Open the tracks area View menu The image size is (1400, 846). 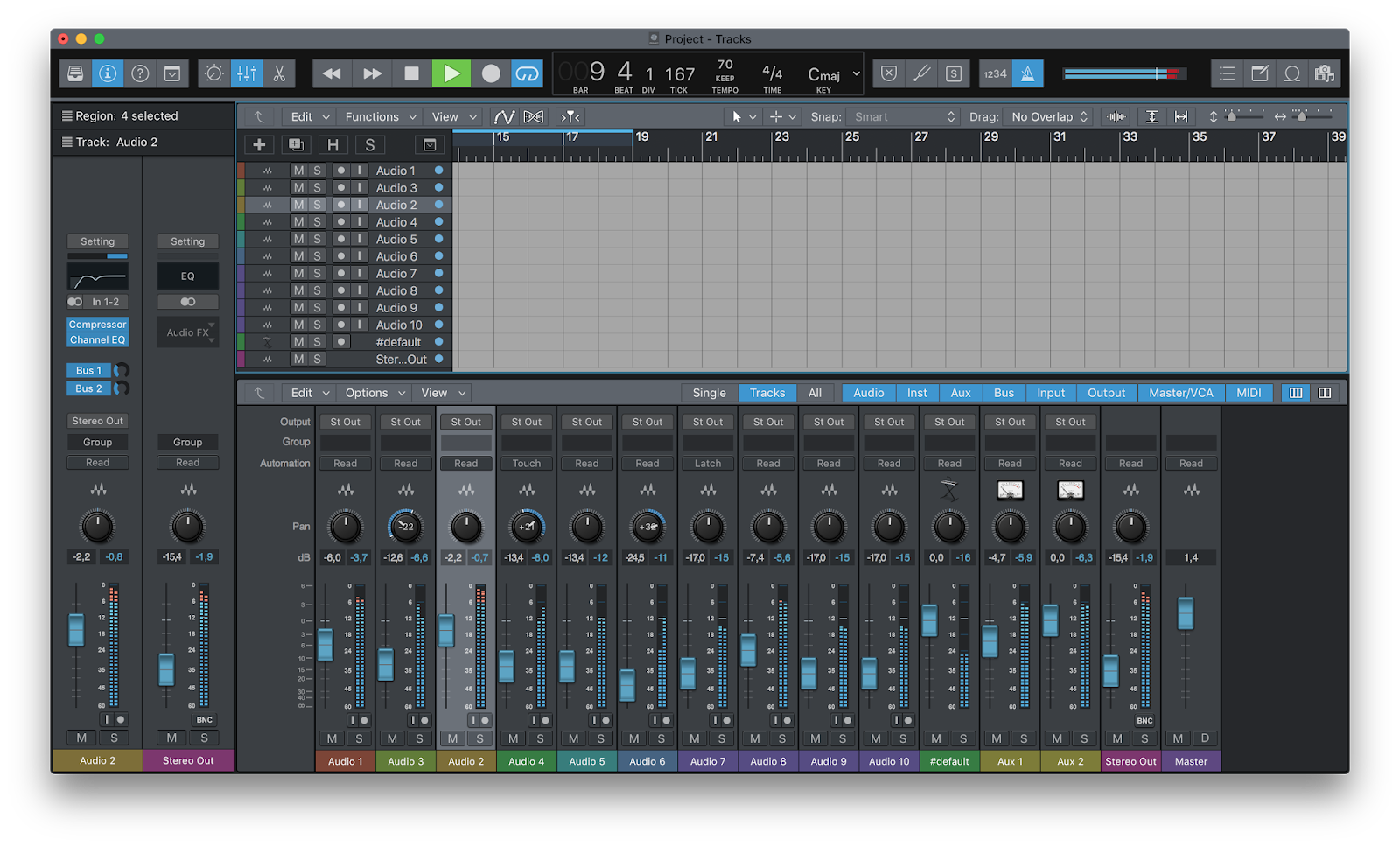(453, 116)
